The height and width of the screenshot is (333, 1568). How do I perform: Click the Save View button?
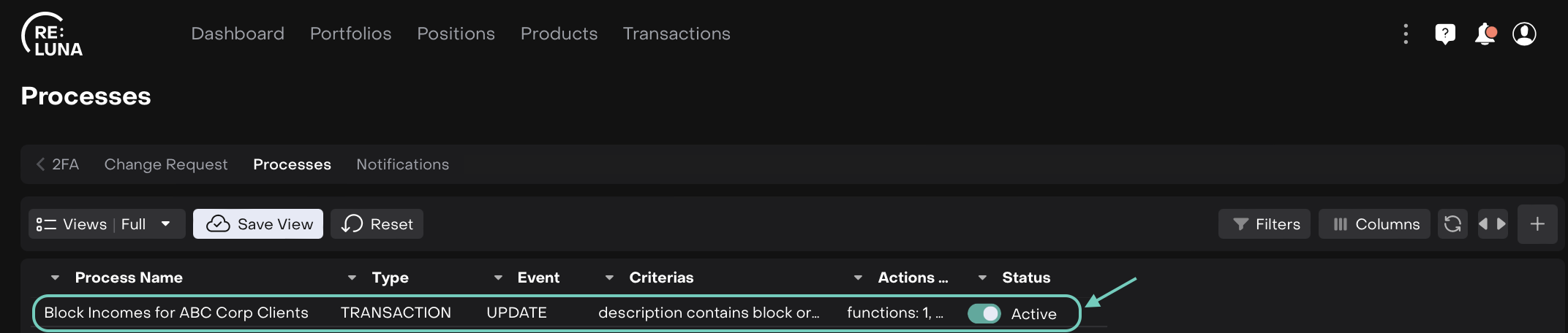click(258, 224)
